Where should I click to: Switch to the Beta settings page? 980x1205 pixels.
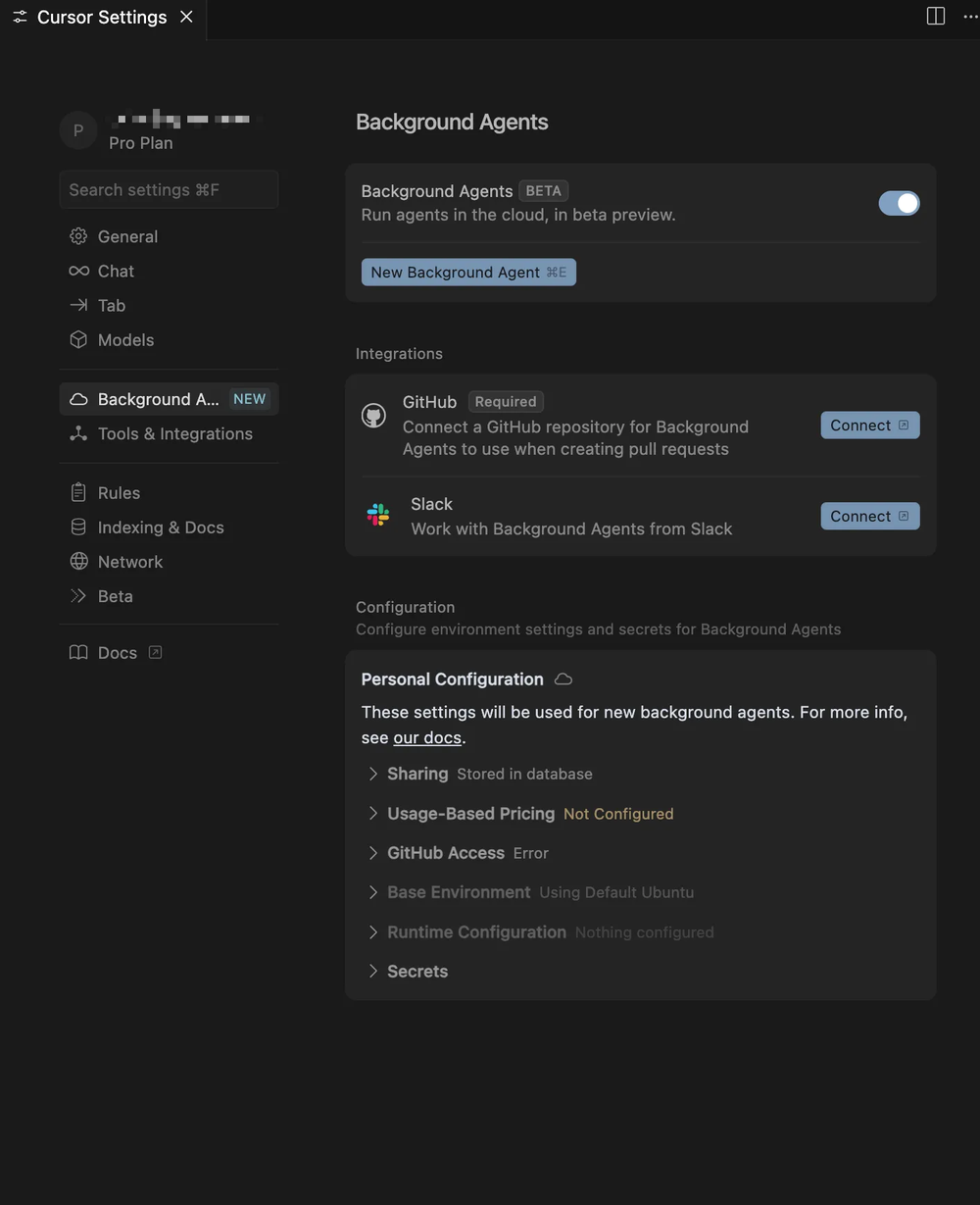[x=115, y=596]
